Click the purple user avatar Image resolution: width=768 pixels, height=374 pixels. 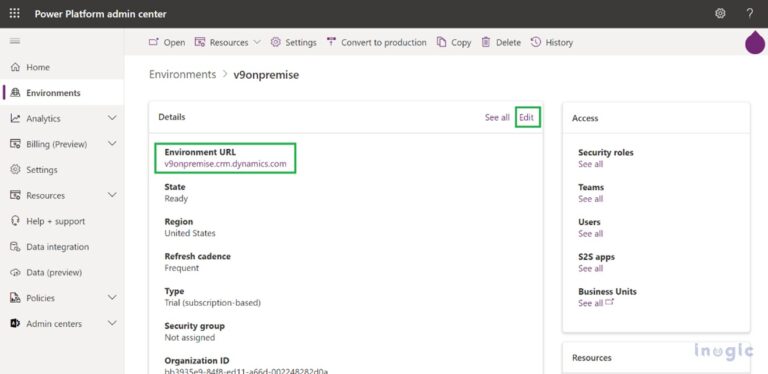(755, 43)
